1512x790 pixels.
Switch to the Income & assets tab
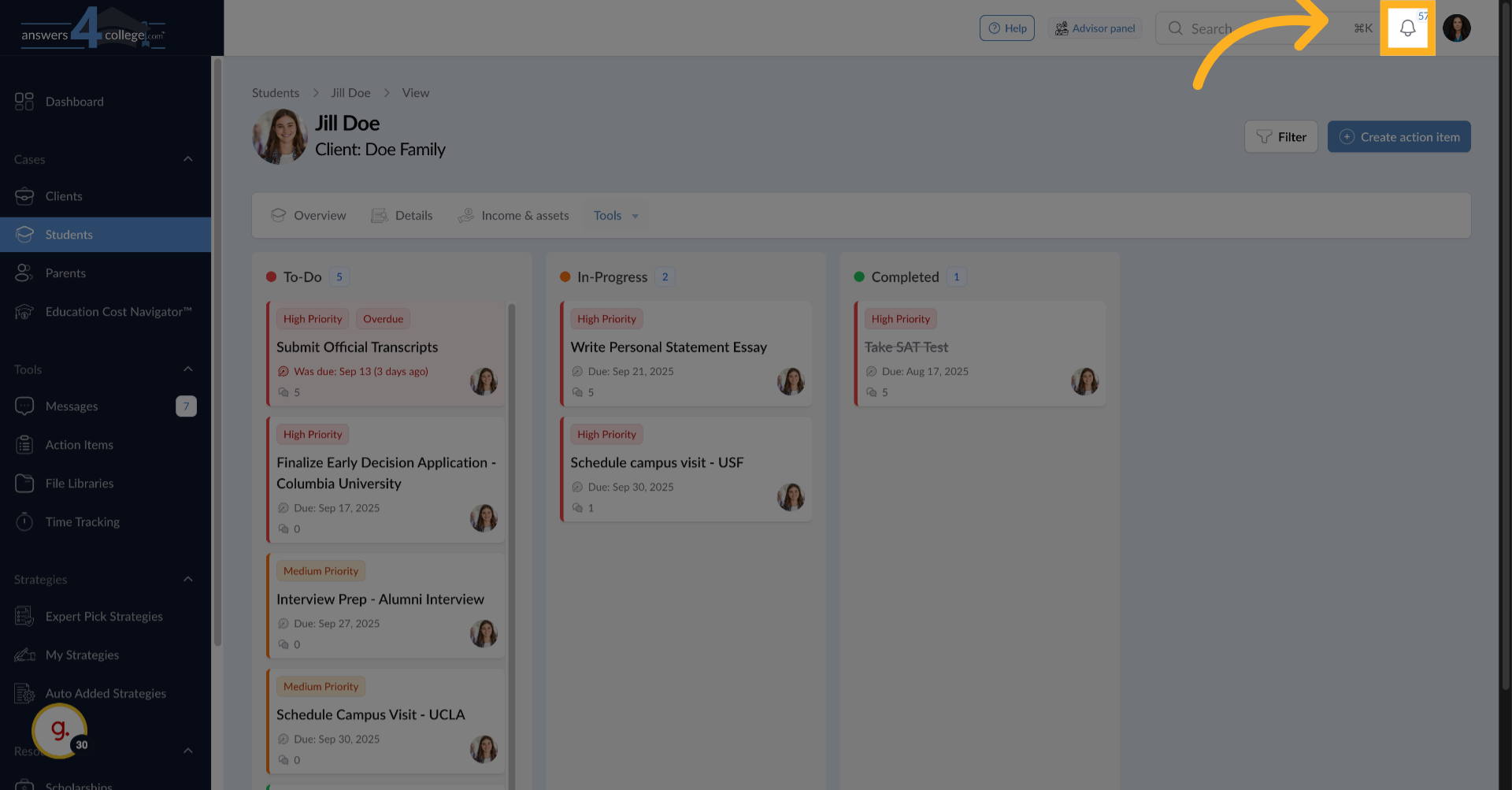pyautogui.click(x=513, y=215)
